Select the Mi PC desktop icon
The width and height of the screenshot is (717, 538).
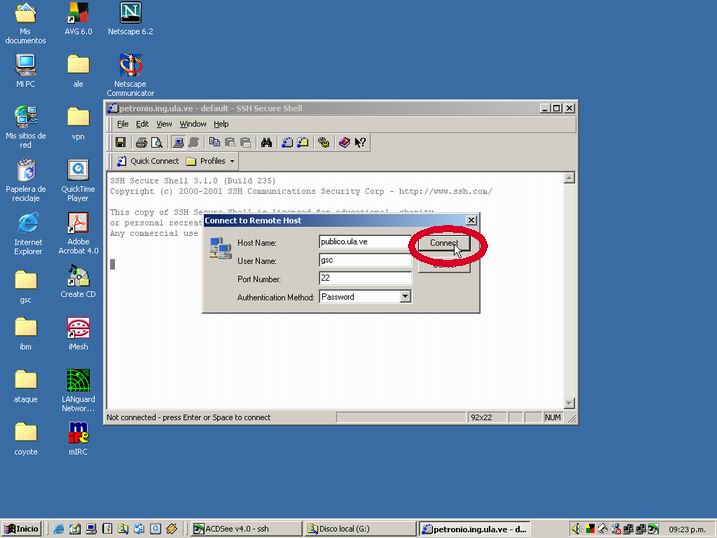[x=25, y=71]
